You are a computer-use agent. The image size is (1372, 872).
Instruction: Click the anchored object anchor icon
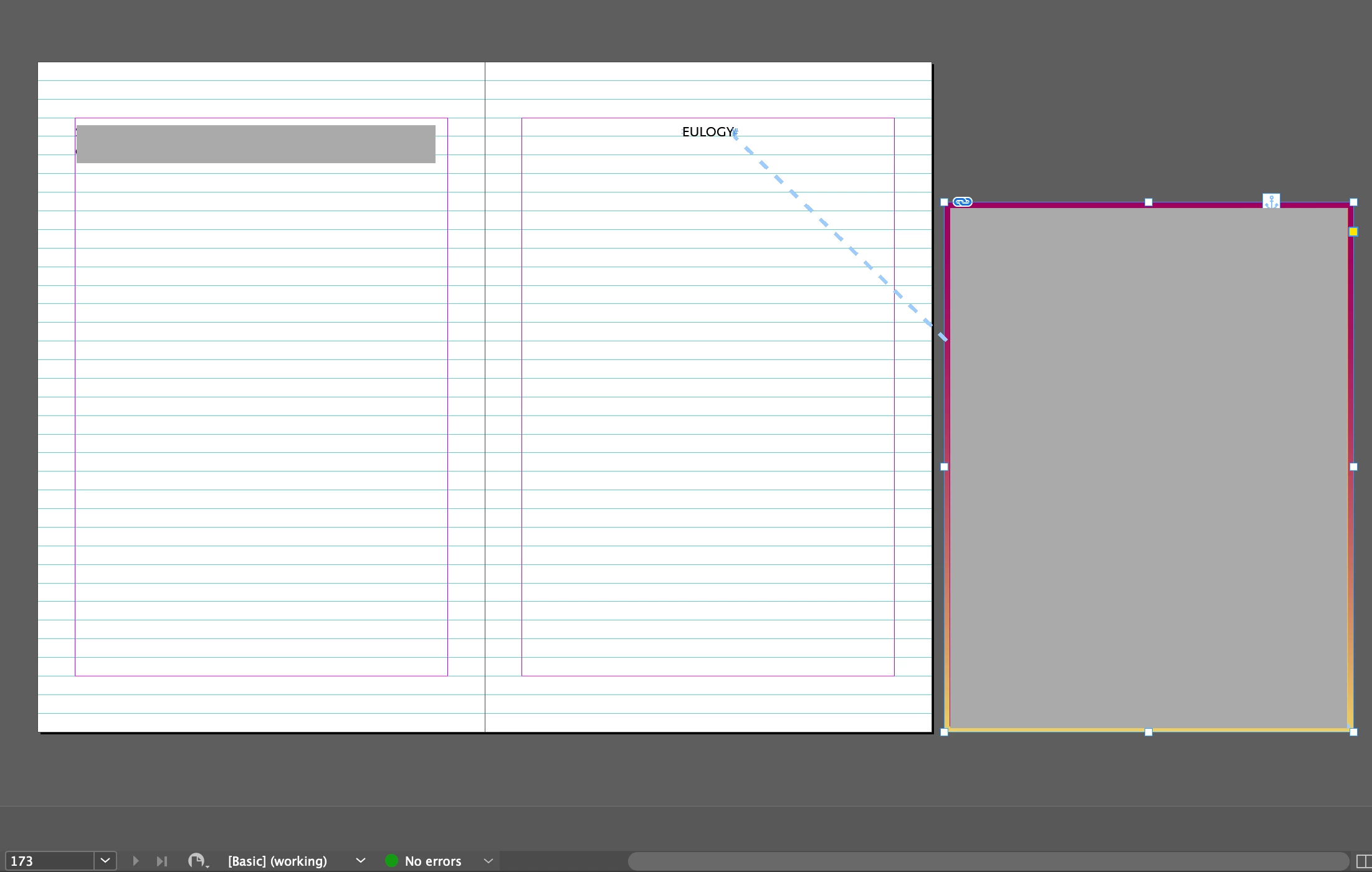[x=1271, y=201]
